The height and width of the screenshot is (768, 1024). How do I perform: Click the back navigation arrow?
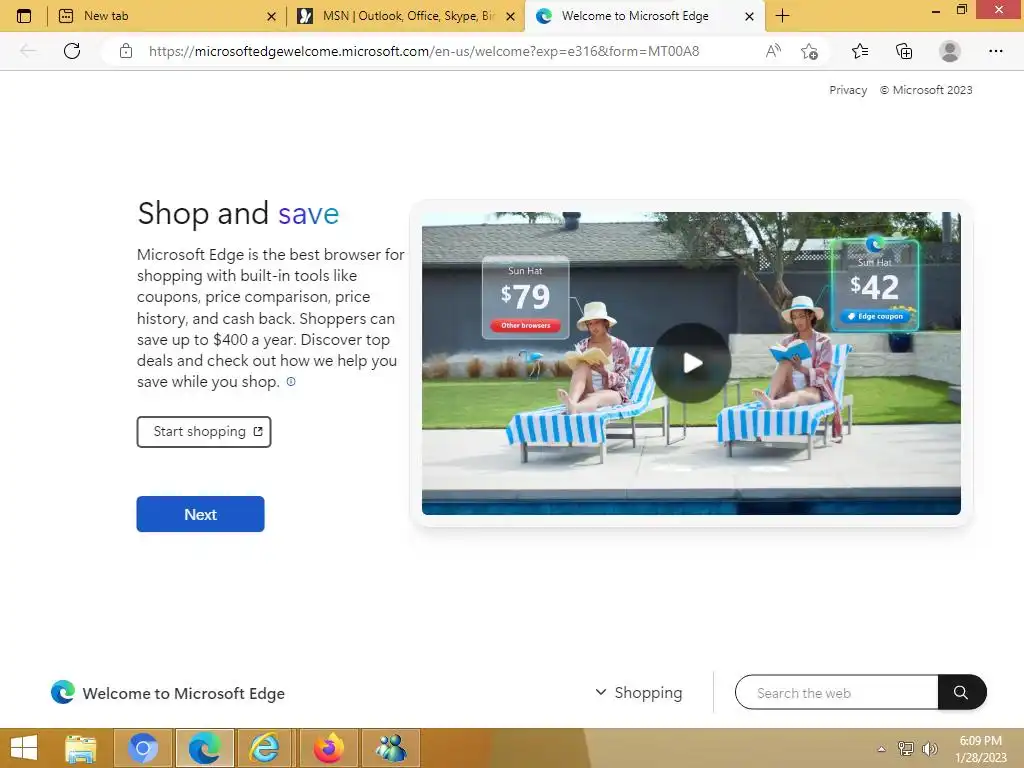pos(28,51)
